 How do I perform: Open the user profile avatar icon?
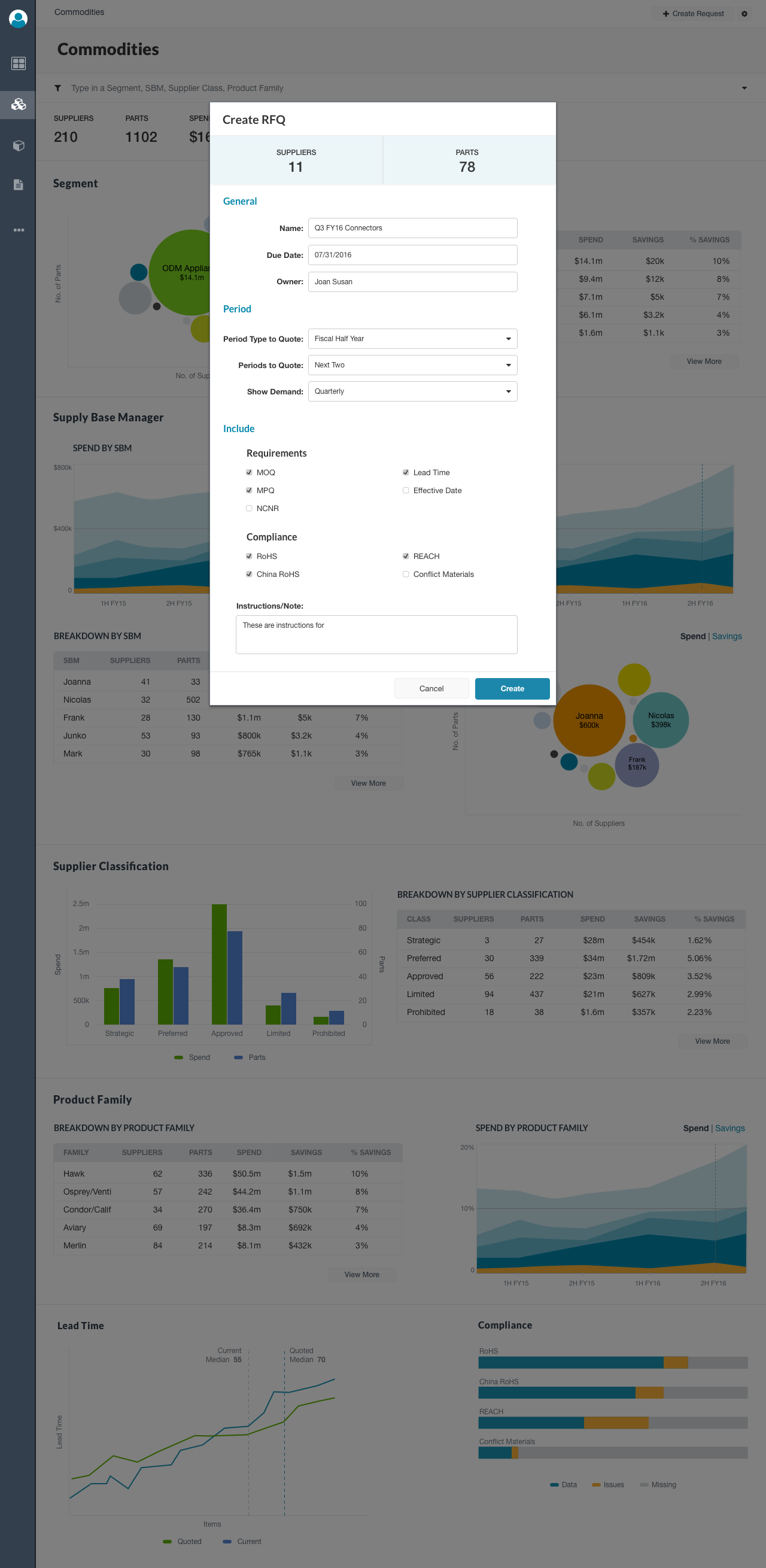point(19,19)
